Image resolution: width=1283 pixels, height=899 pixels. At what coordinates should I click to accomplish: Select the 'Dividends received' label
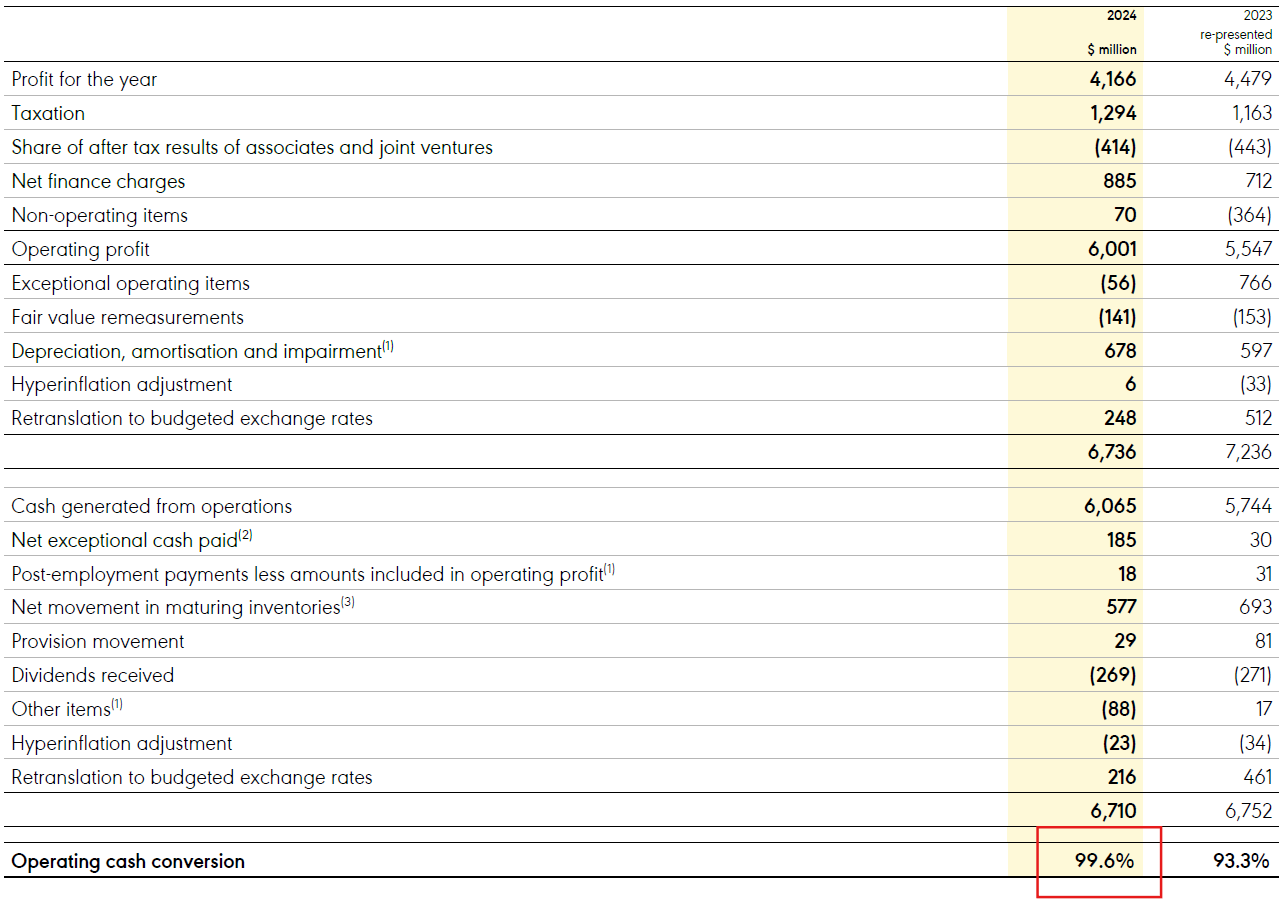pos(93,675)
